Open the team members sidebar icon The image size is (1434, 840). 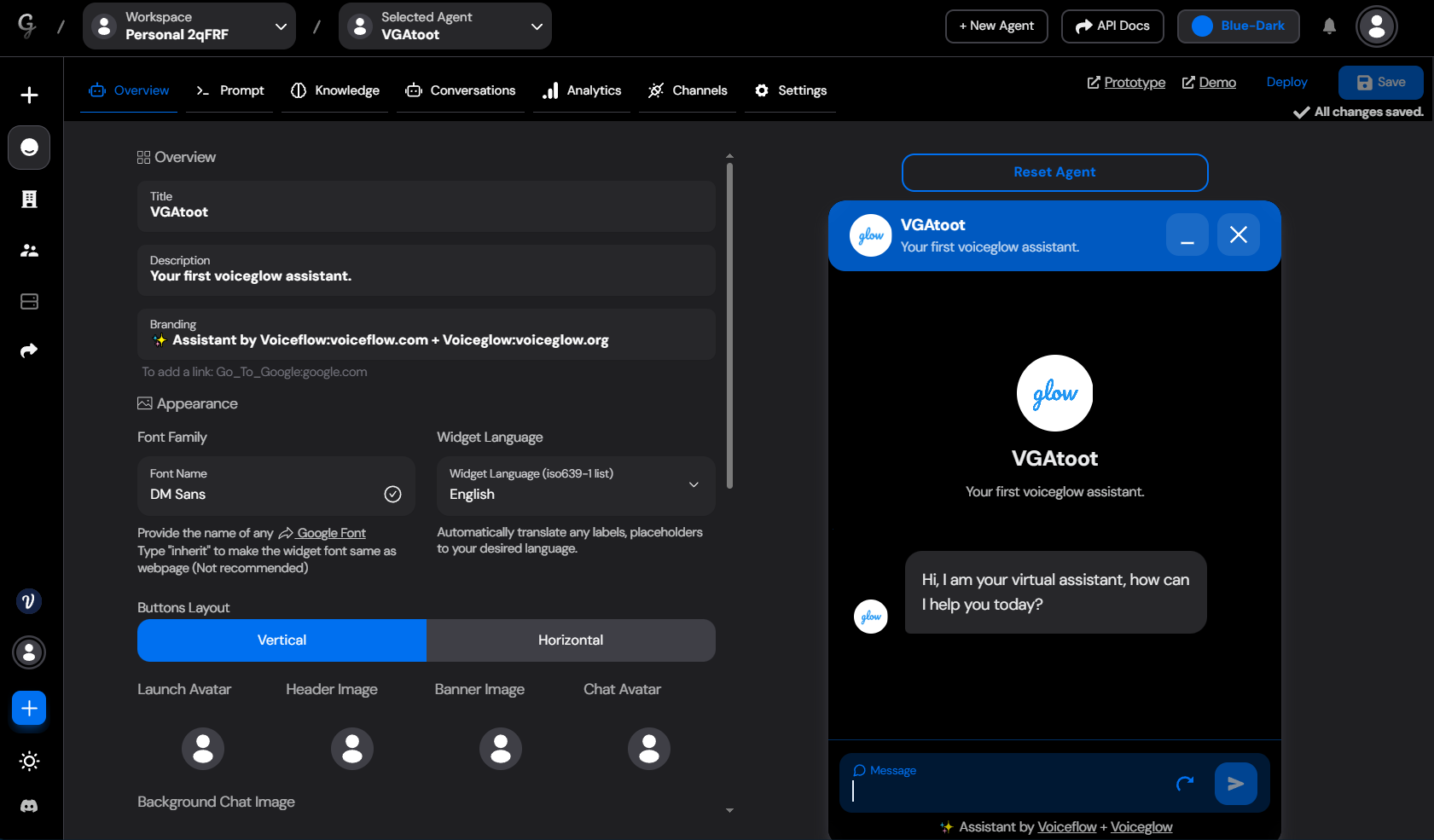click(x=29, y=251)
